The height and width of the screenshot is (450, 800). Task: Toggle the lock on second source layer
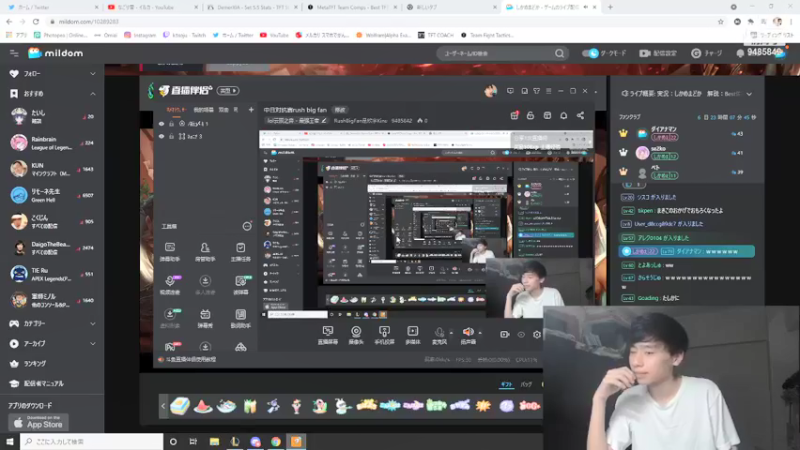[171, 137]
